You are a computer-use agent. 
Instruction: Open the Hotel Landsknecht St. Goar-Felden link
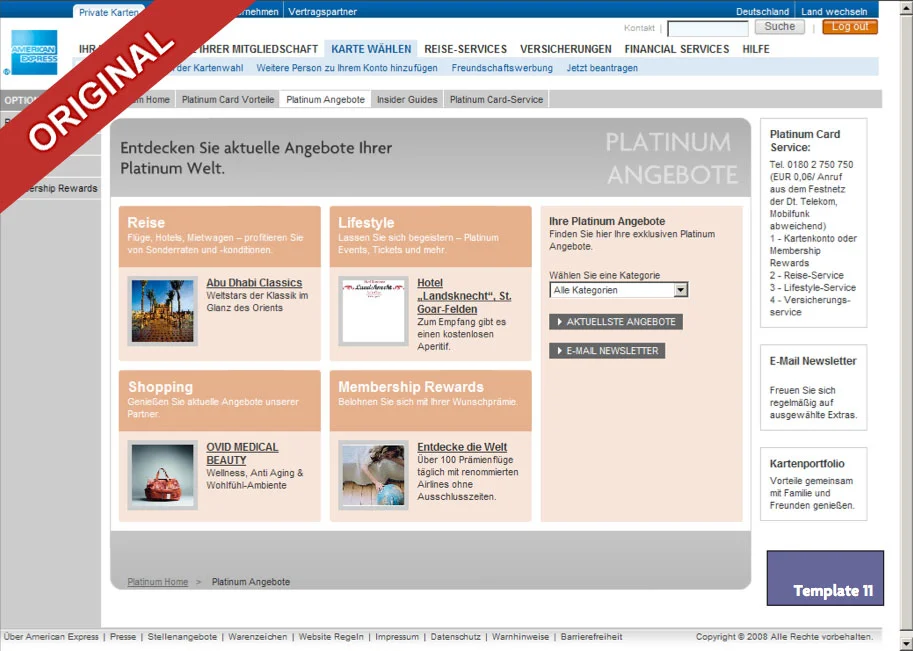click(464, 296)
